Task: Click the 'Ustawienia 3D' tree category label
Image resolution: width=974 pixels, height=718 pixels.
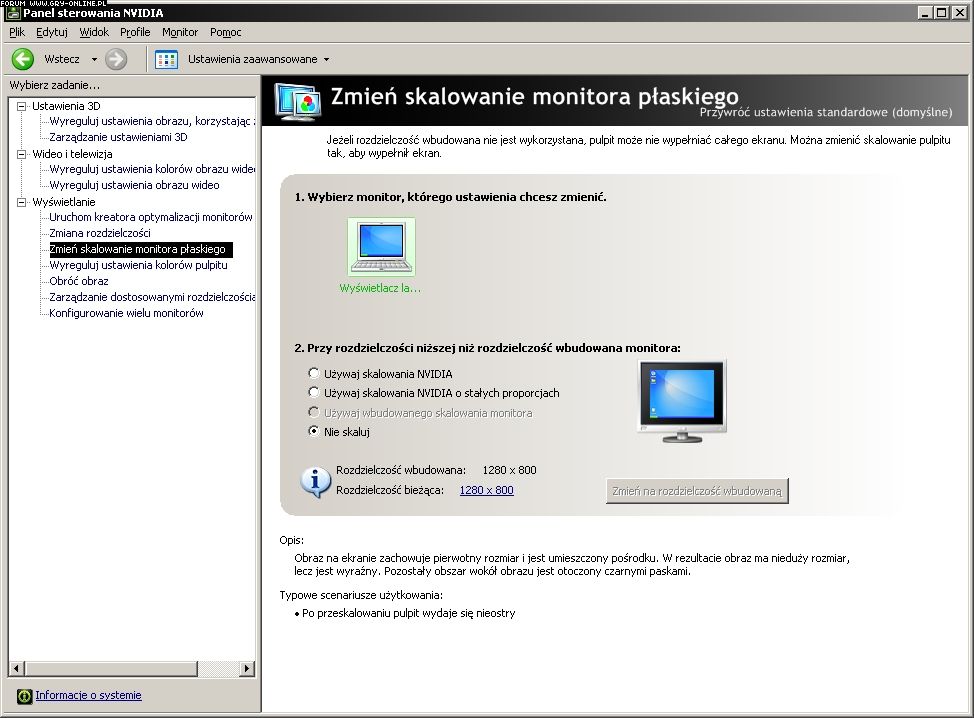Action: click(66, 106)
